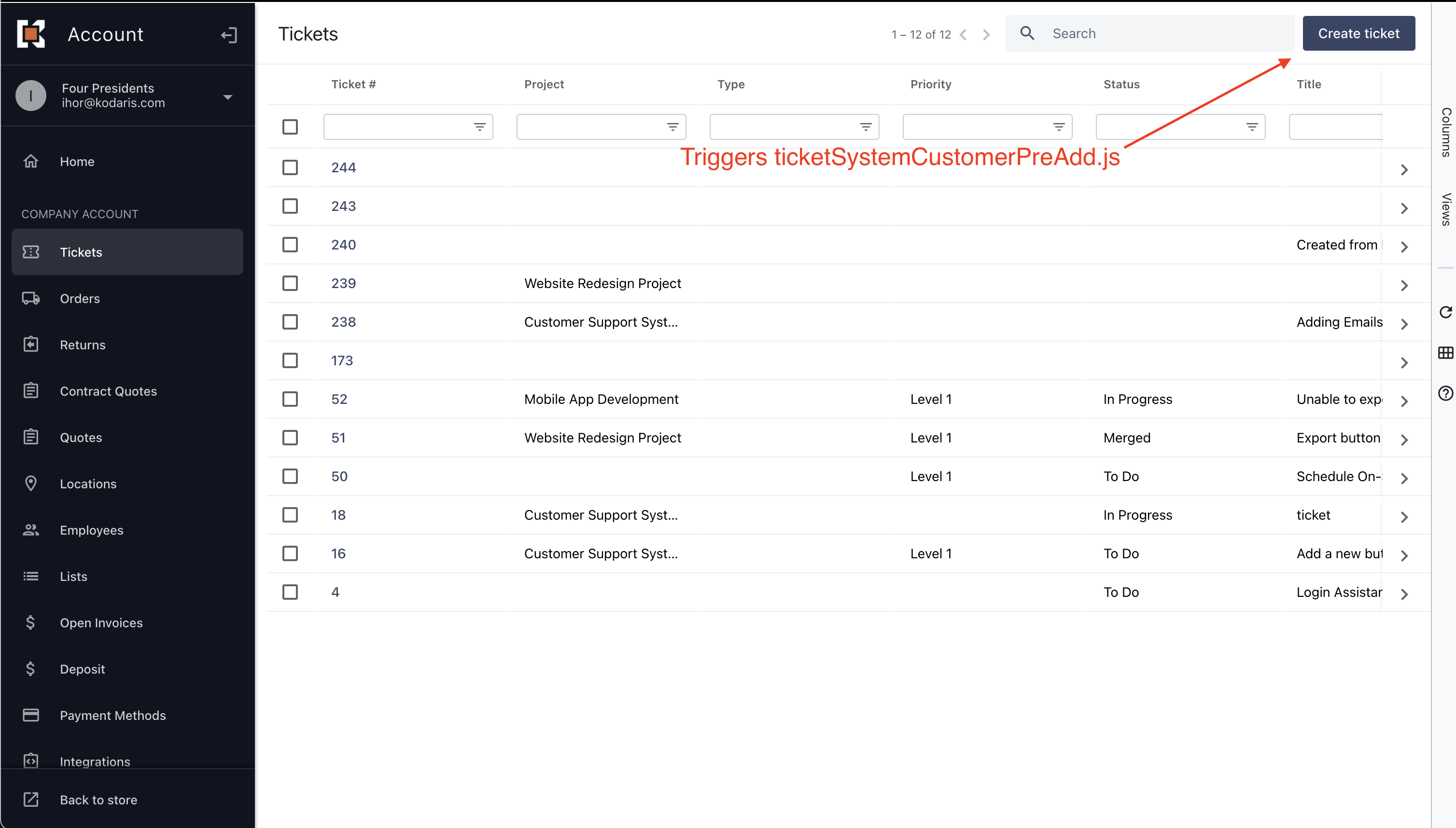The image size is (1456, 828).
Task: Open ticket number 51 link
Action: 338,438
